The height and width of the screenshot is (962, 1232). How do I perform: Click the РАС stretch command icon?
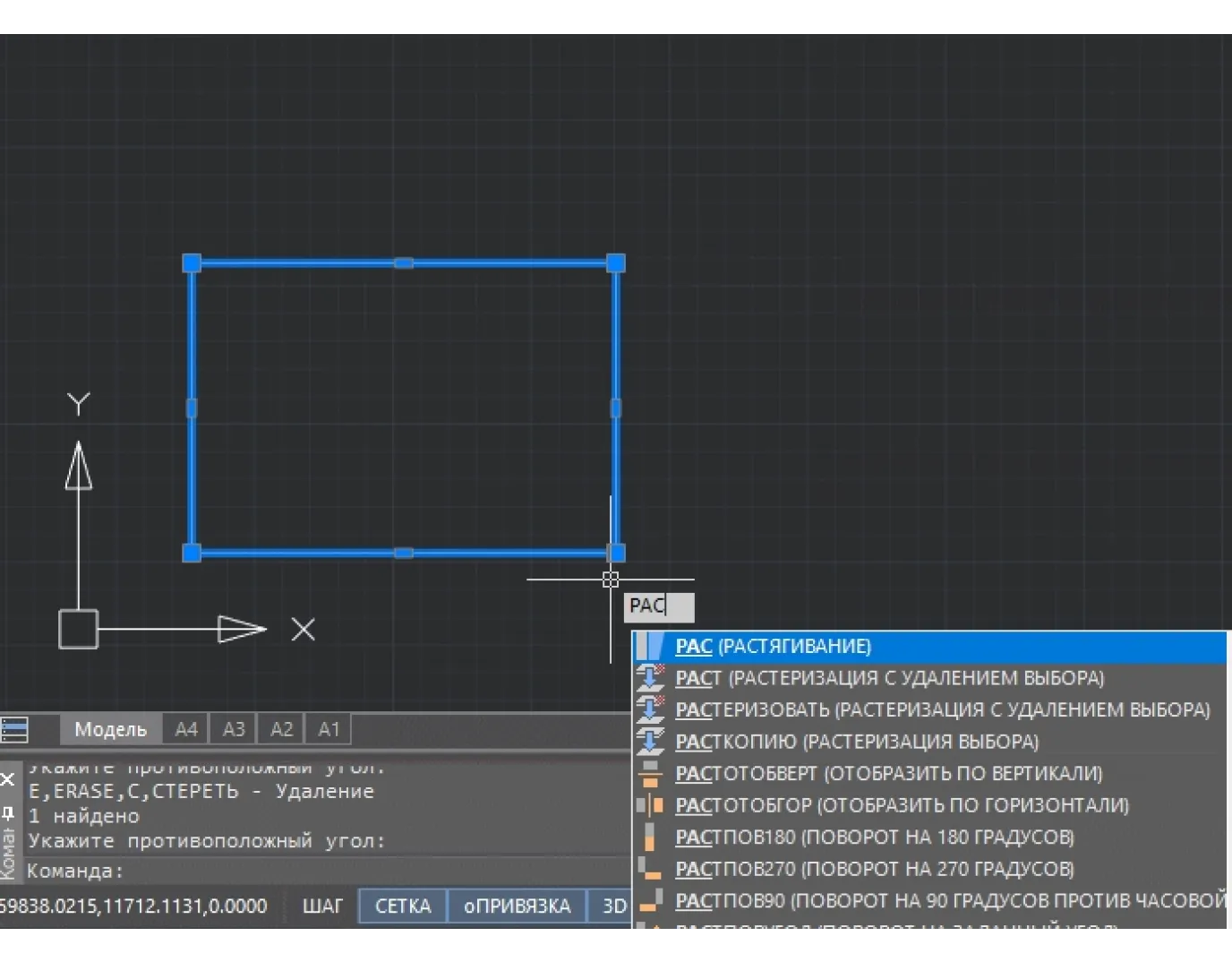pos(651,646)
